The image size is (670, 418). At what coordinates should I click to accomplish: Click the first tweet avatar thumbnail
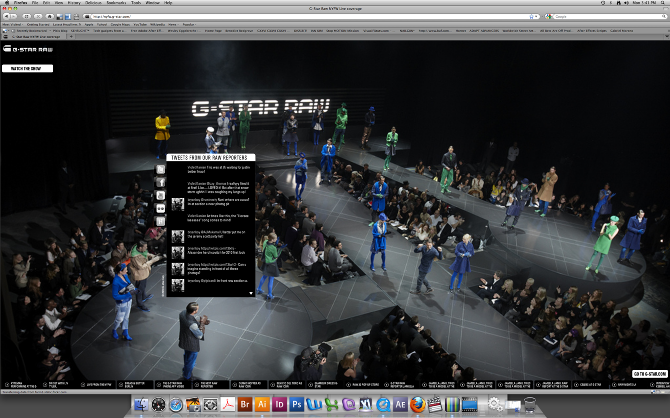(178, 204)
